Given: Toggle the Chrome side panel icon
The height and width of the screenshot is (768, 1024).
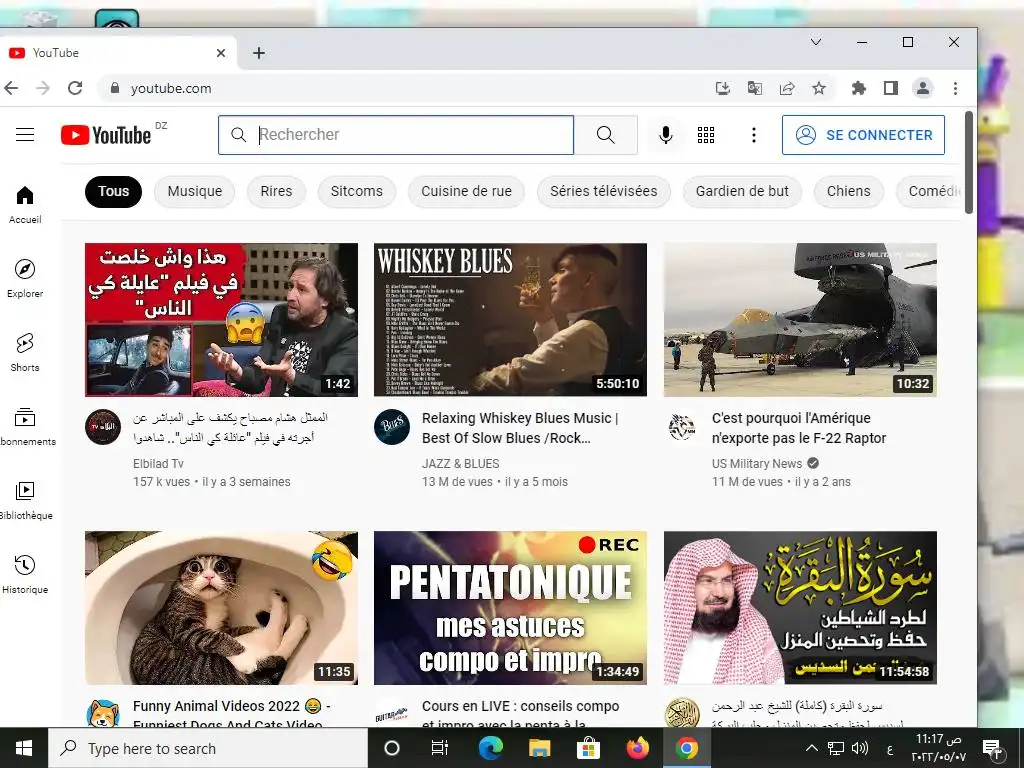Looking at the screenshot, I should click(x=891, y=88).
